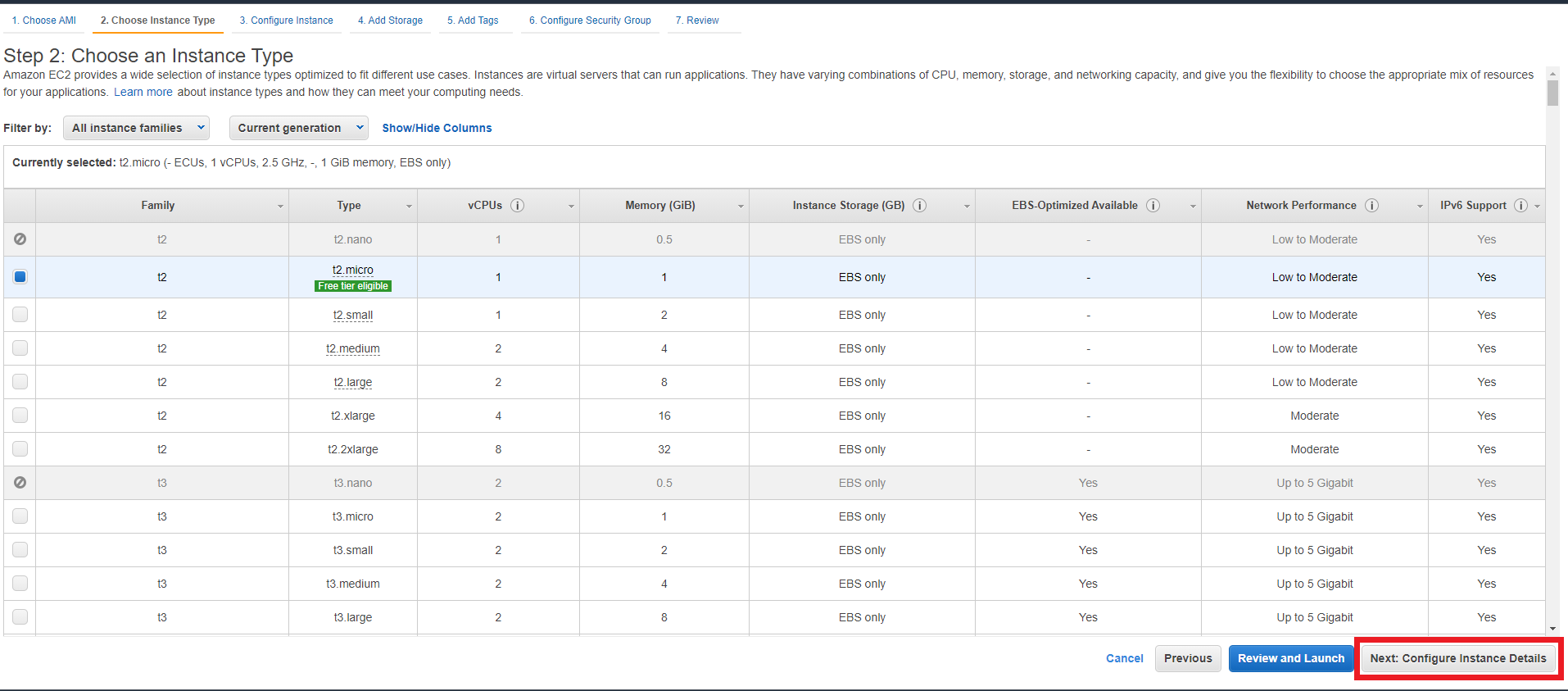Open the Type column sort arrow
Viewport: 1568px width, 691px height.
pyautogui.click(x=409, y=207)
